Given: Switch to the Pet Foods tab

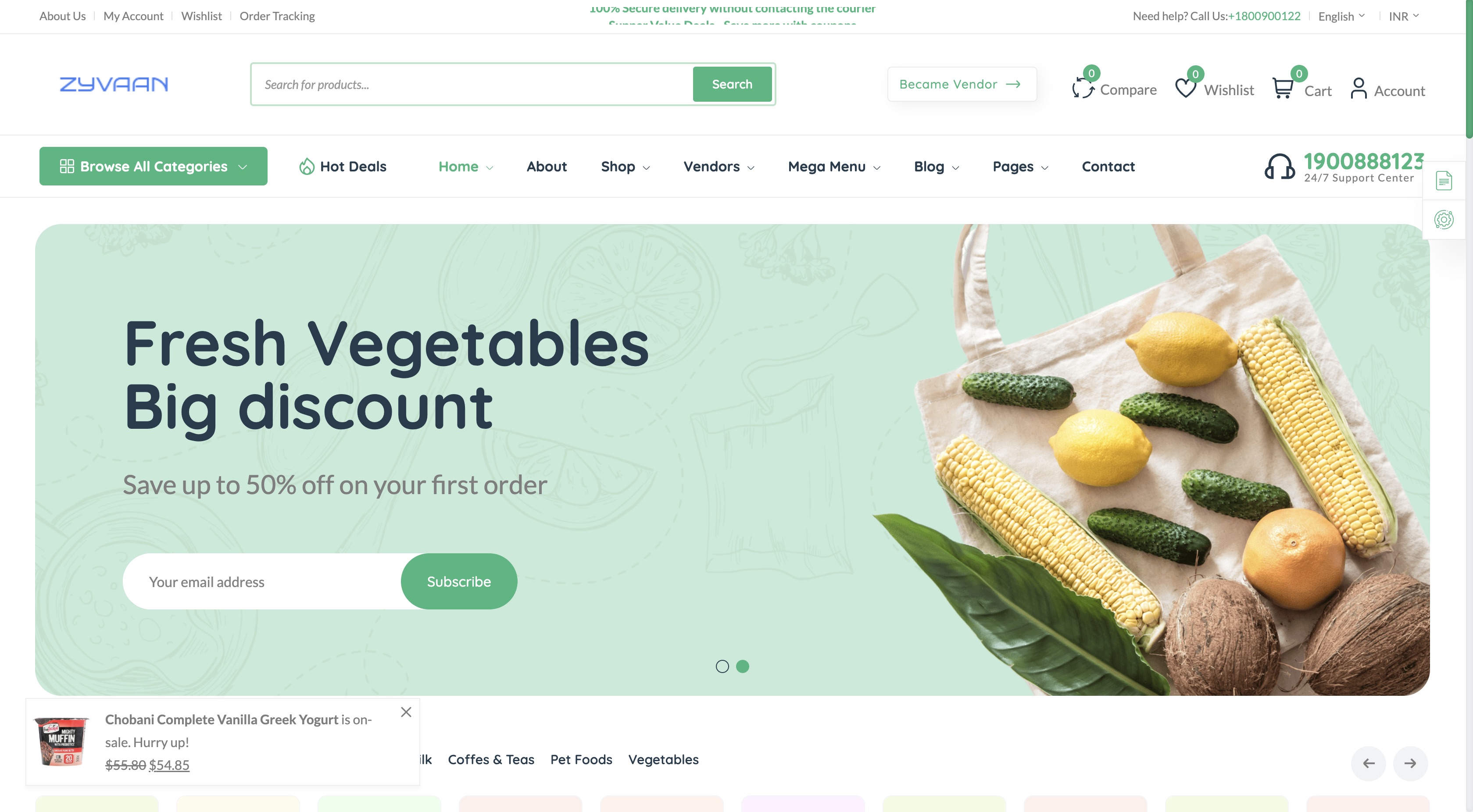Looking at the screenshot, I should [581, 759].
